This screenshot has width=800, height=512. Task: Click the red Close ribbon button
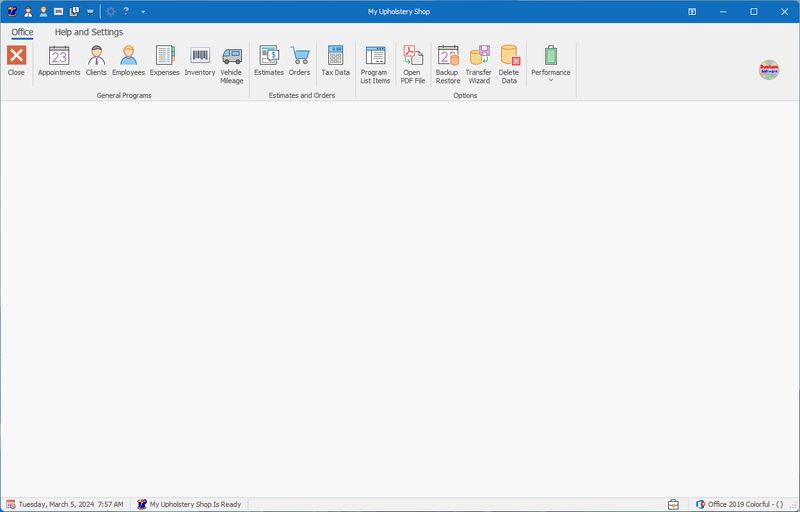click(16, 61)
